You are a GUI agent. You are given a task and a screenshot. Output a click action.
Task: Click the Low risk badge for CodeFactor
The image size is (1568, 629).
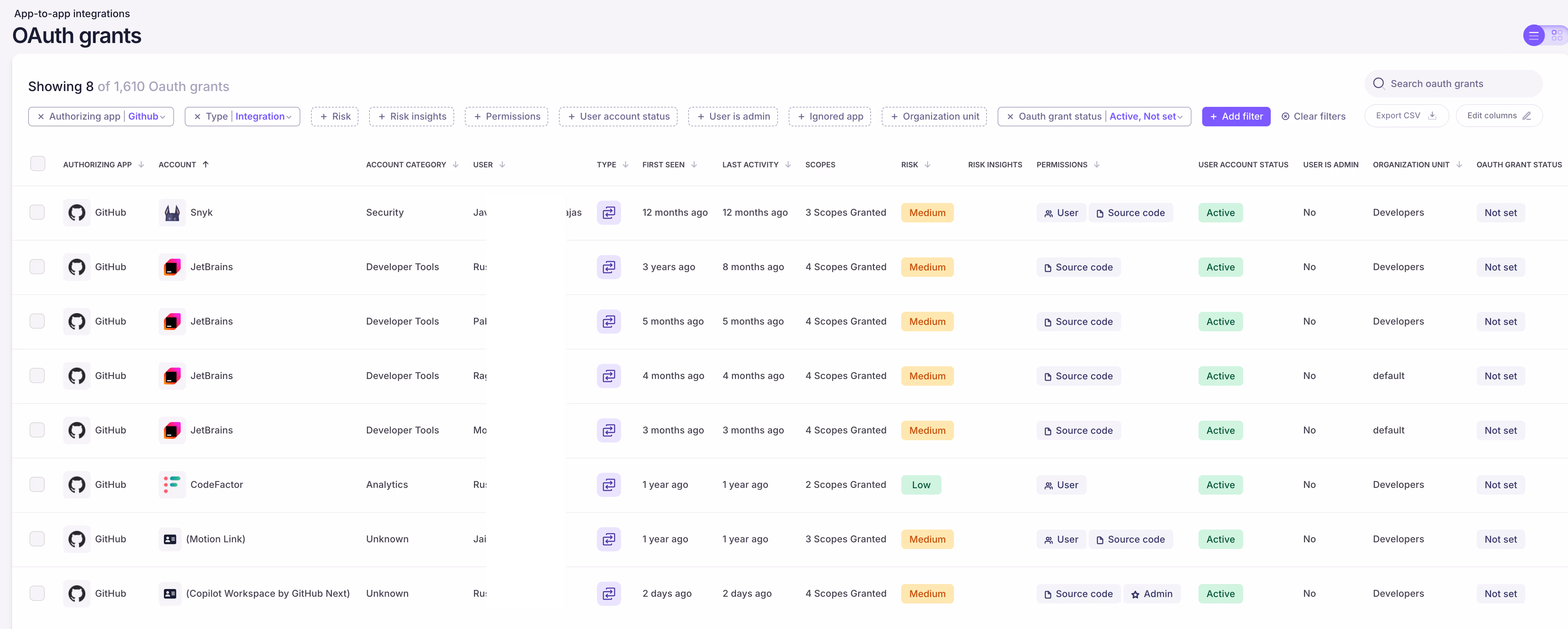921,485
